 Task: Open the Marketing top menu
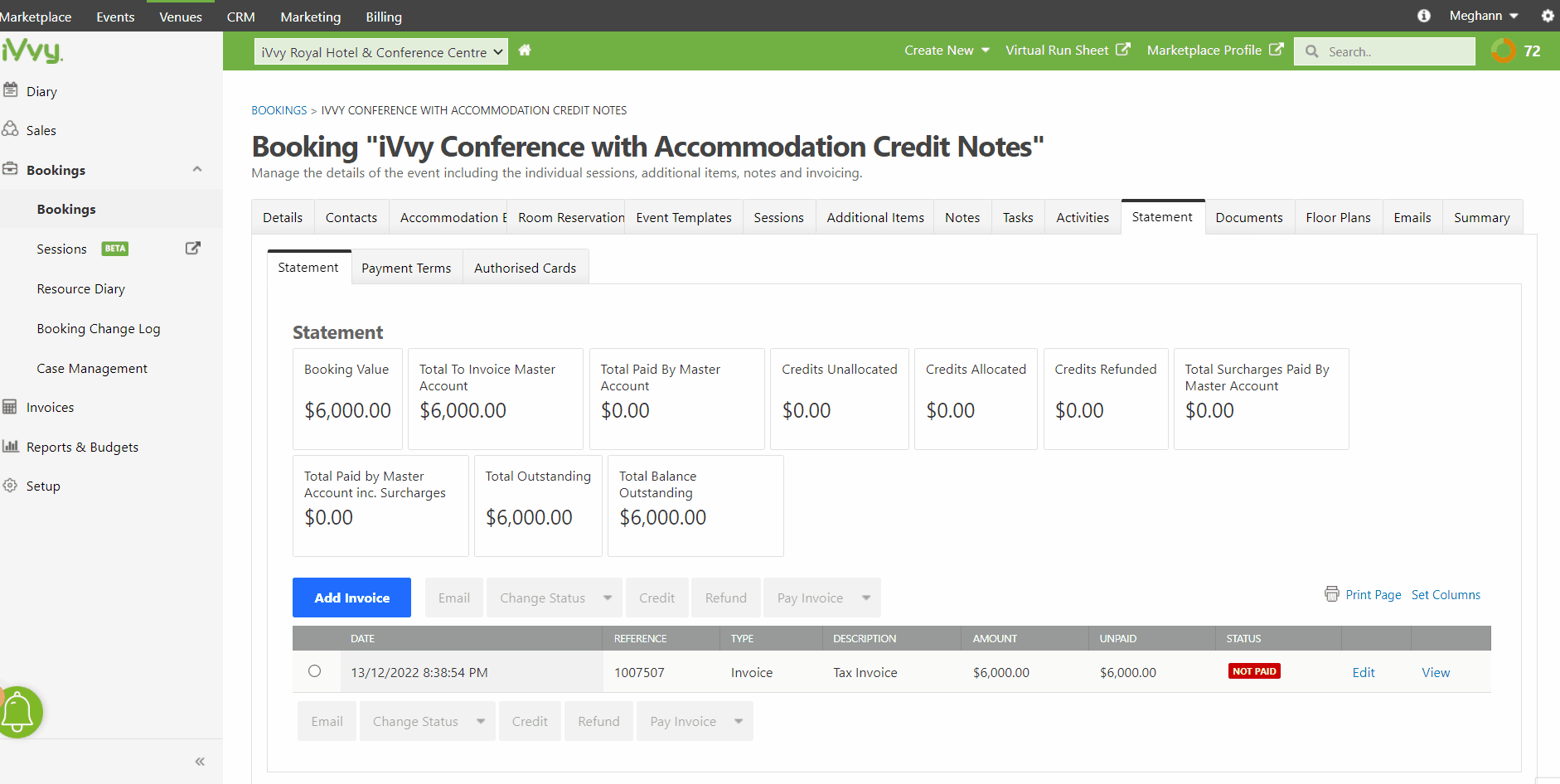tap(310, 17)
